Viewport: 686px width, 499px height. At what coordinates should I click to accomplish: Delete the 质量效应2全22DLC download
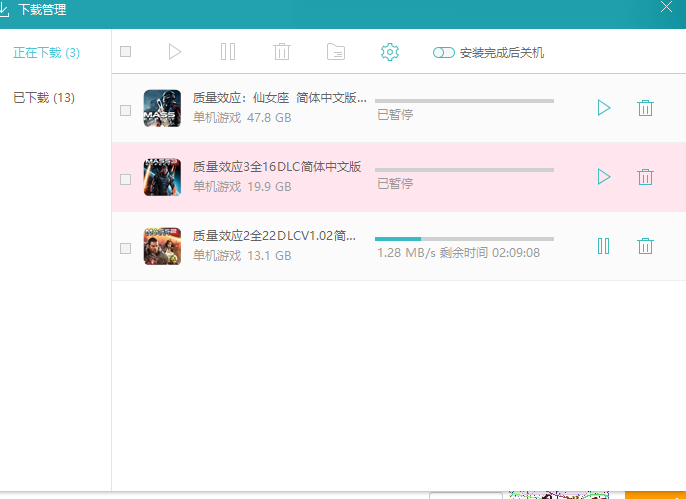(x=645, y=246)
